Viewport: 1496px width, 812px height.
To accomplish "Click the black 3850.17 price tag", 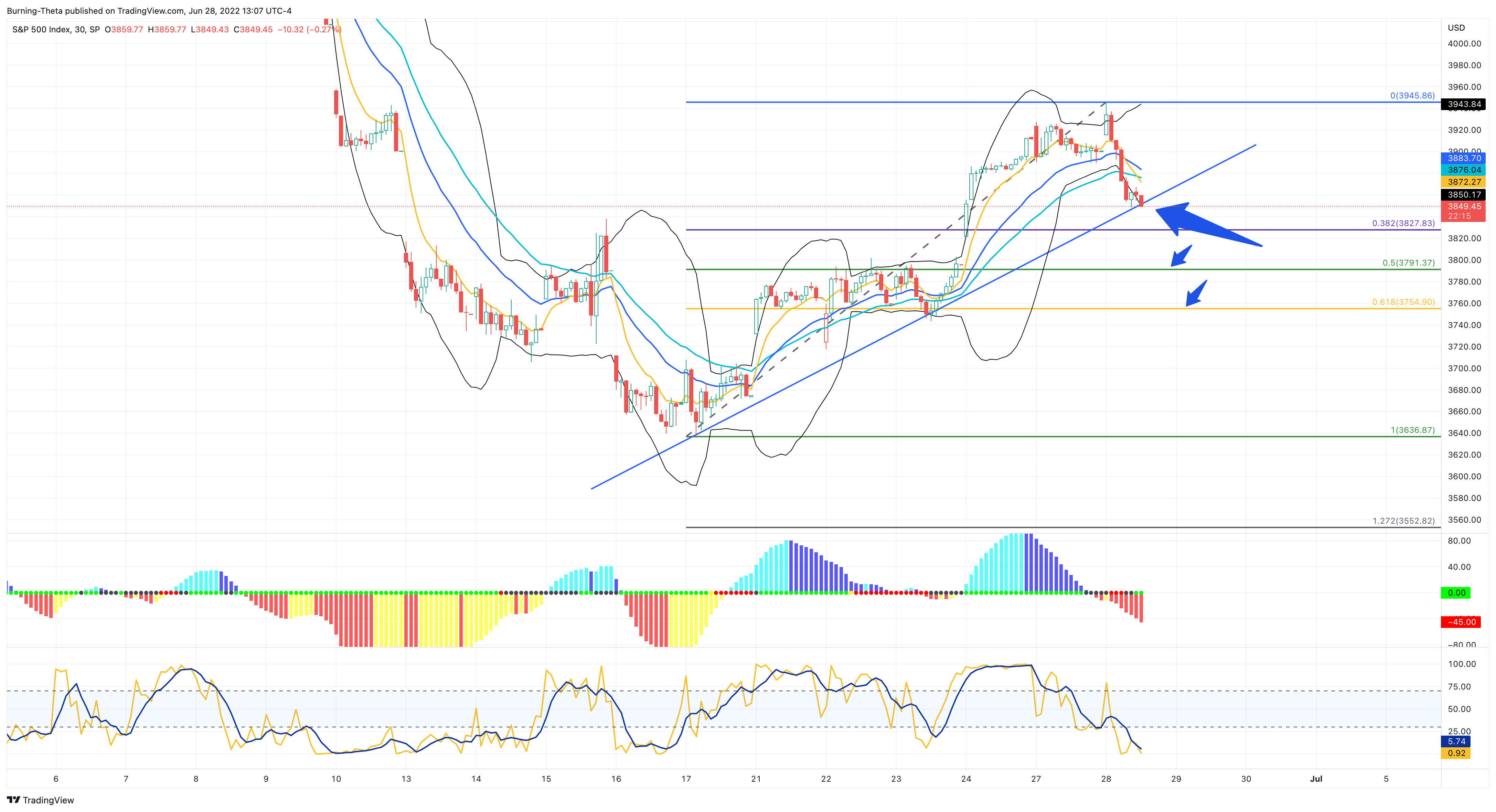I will coord(1463,195).
